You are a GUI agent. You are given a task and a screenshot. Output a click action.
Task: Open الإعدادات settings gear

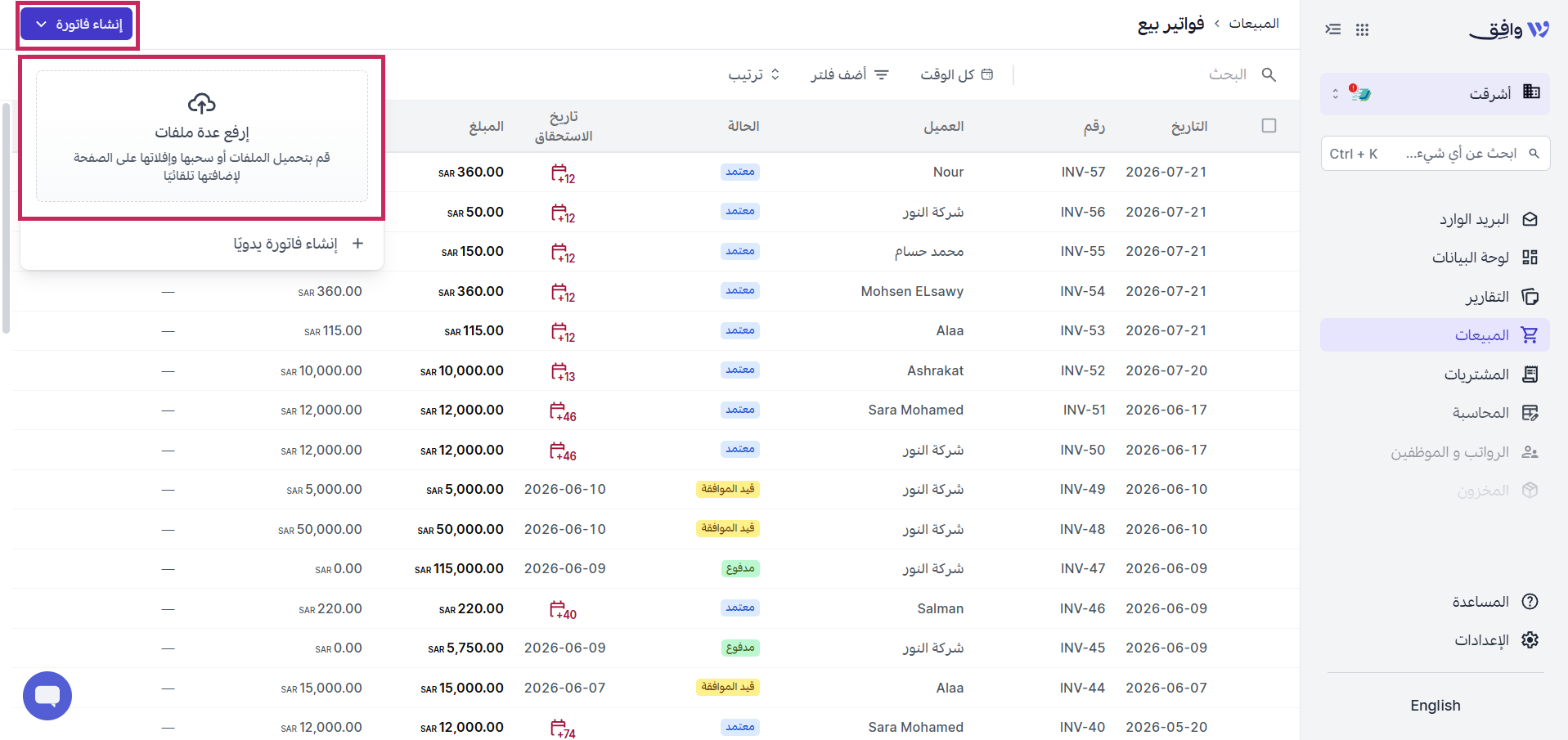(1530, 640)
